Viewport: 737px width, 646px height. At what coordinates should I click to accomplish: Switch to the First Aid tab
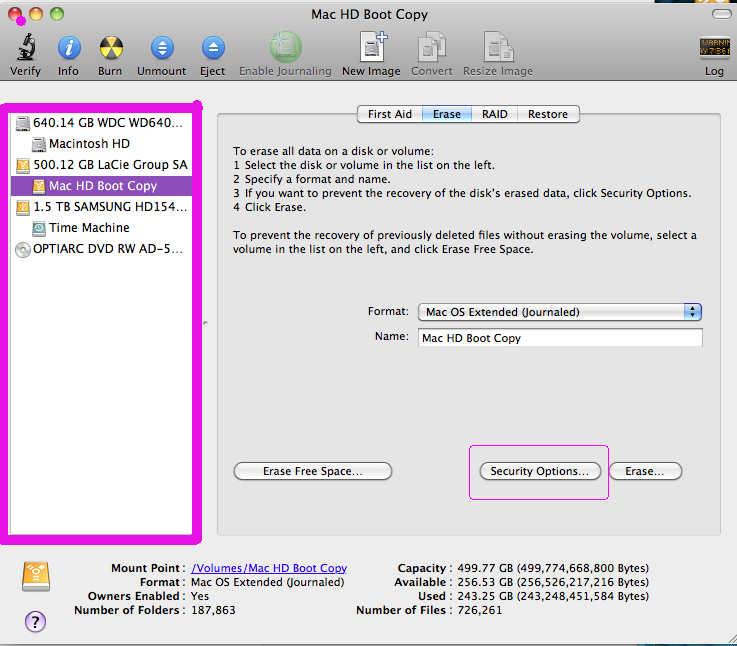click(390, 114)
